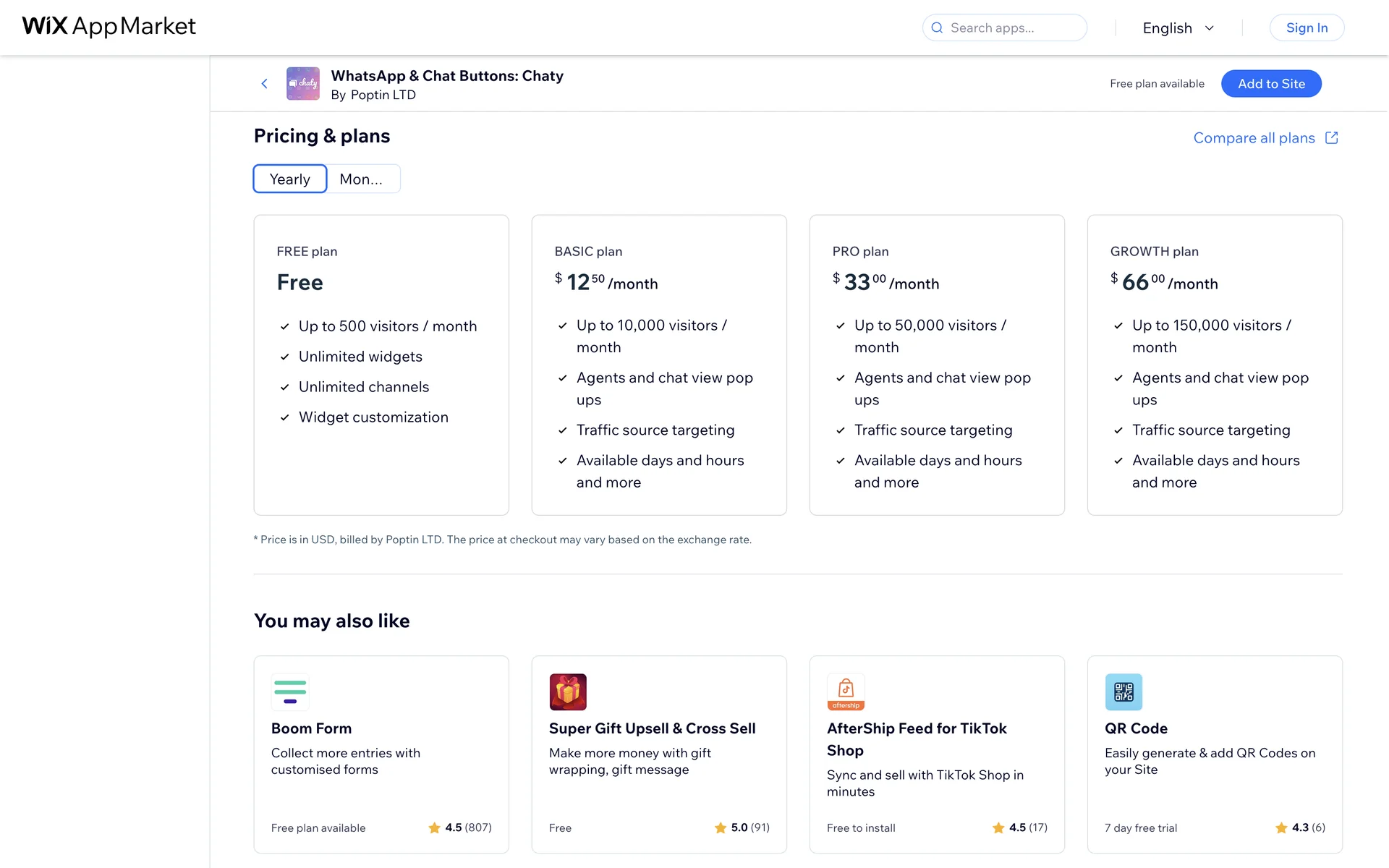
Task: Click the Boom Form app icon
Action: [x=290, y=692]
